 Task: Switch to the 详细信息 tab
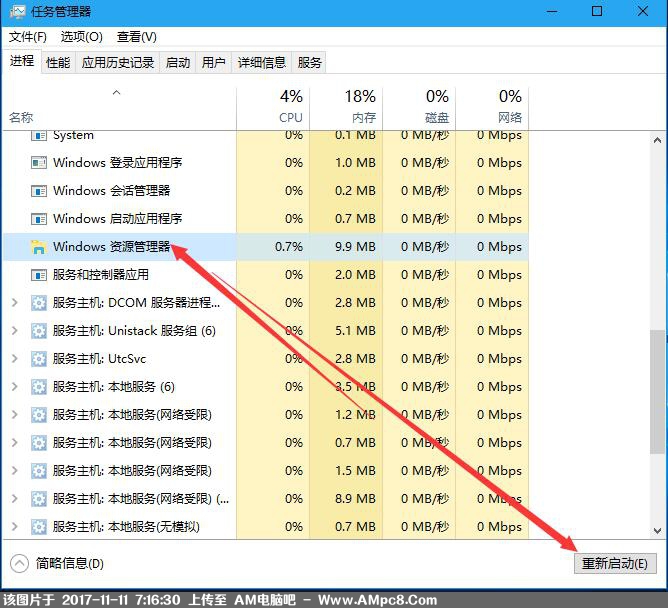(262, 63)
